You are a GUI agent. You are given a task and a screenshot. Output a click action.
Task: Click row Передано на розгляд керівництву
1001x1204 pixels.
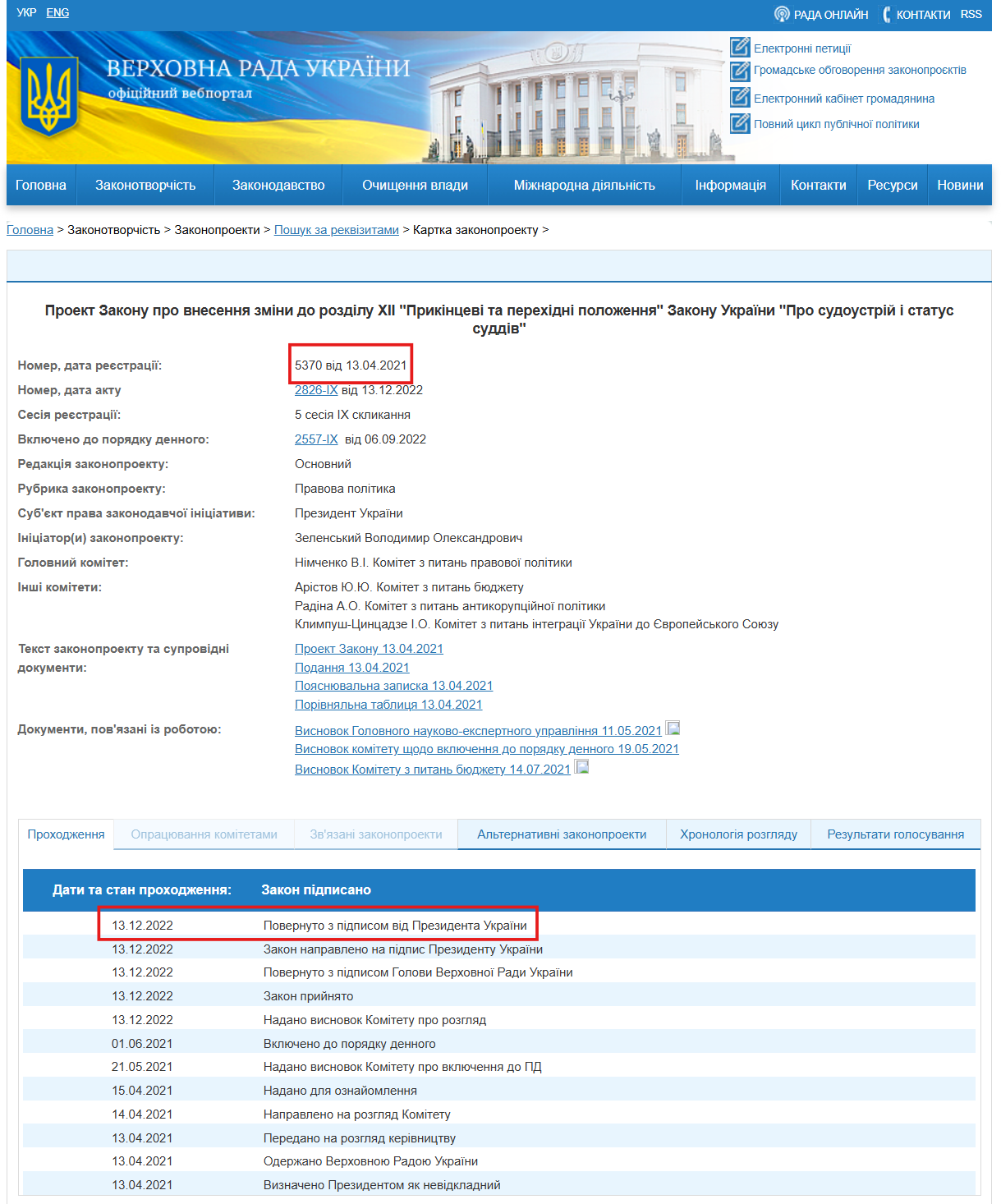pos(499,1137)
